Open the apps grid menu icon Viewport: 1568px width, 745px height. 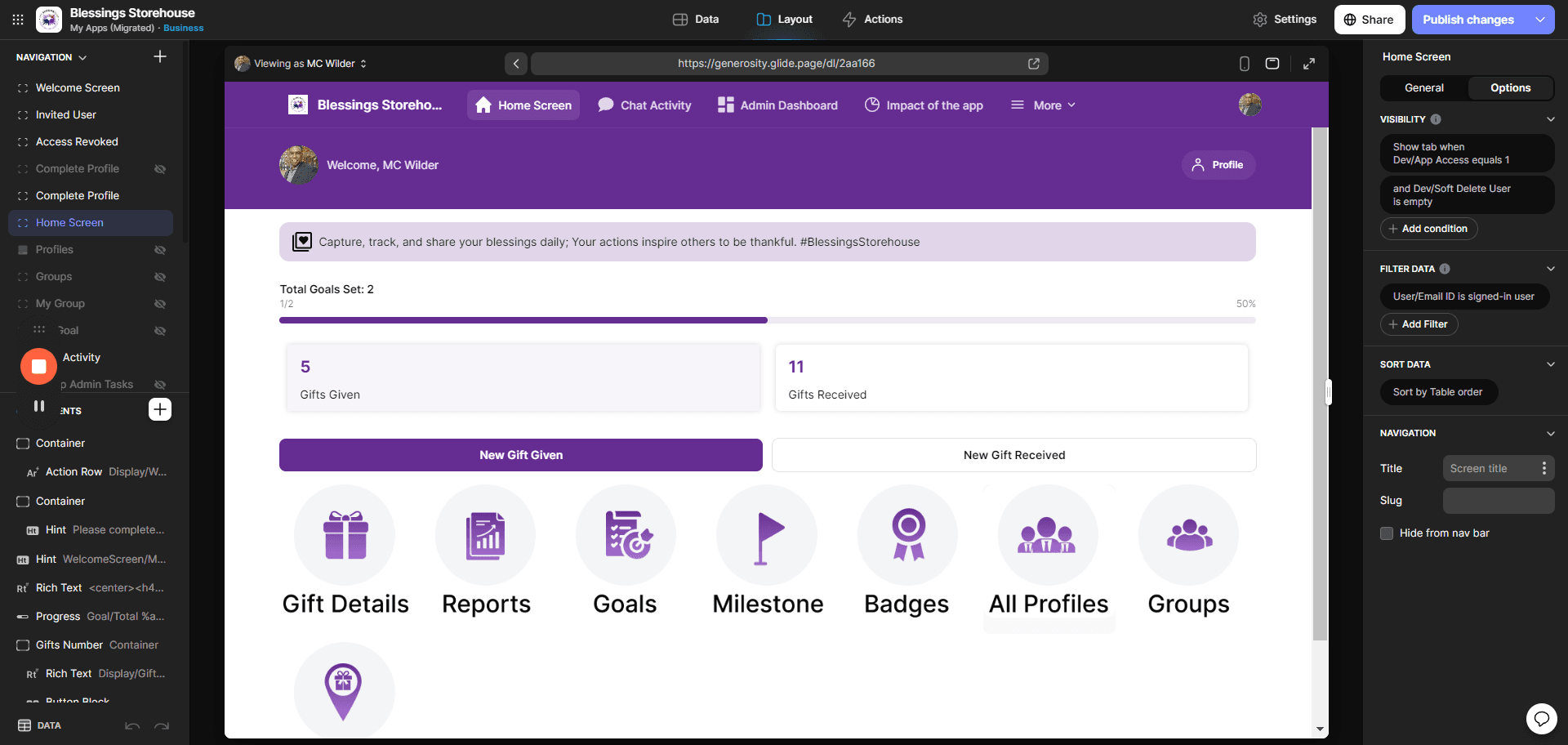tap(18, 20)
